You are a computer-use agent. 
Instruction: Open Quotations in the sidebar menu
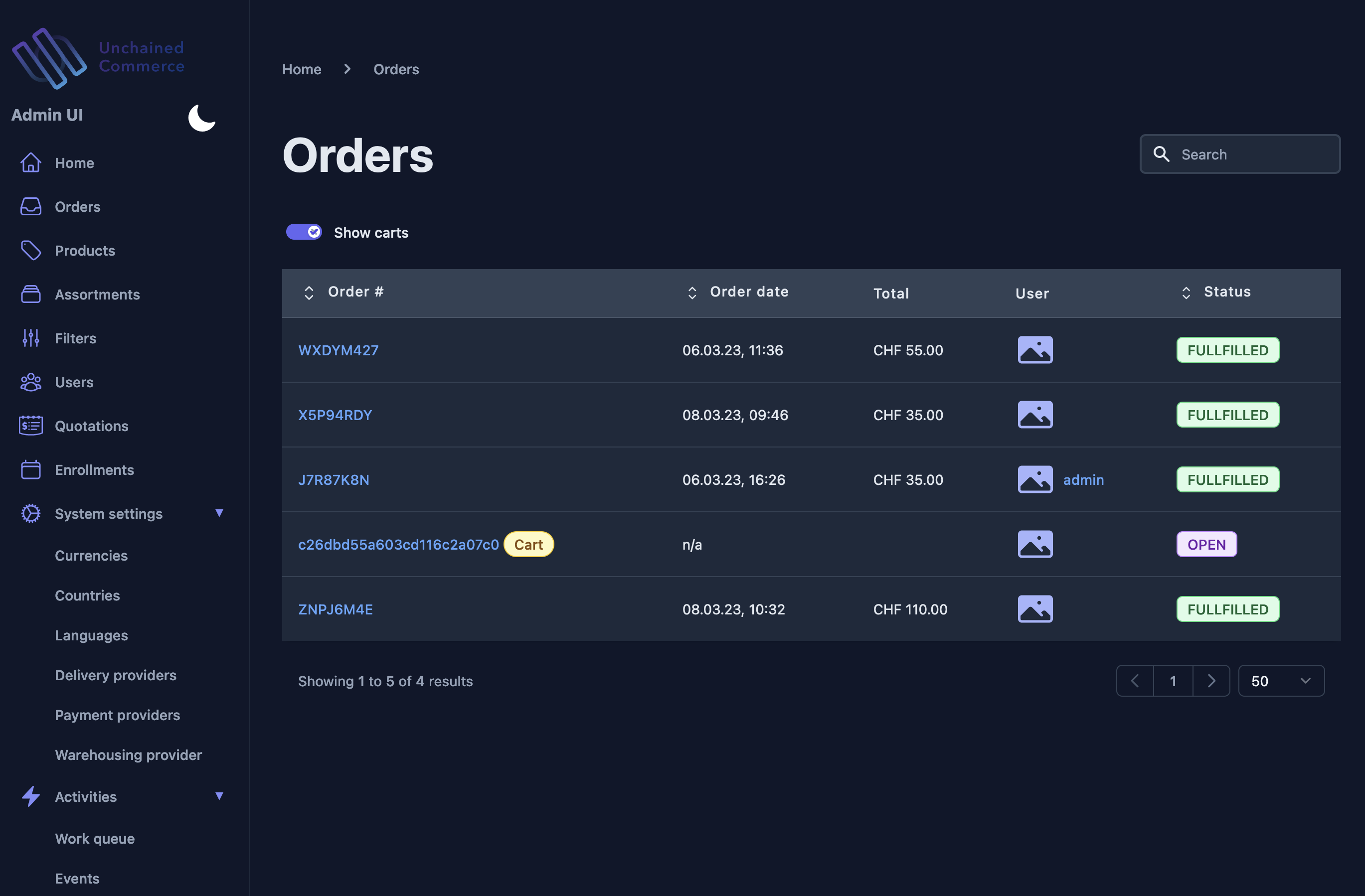[91, 426]
